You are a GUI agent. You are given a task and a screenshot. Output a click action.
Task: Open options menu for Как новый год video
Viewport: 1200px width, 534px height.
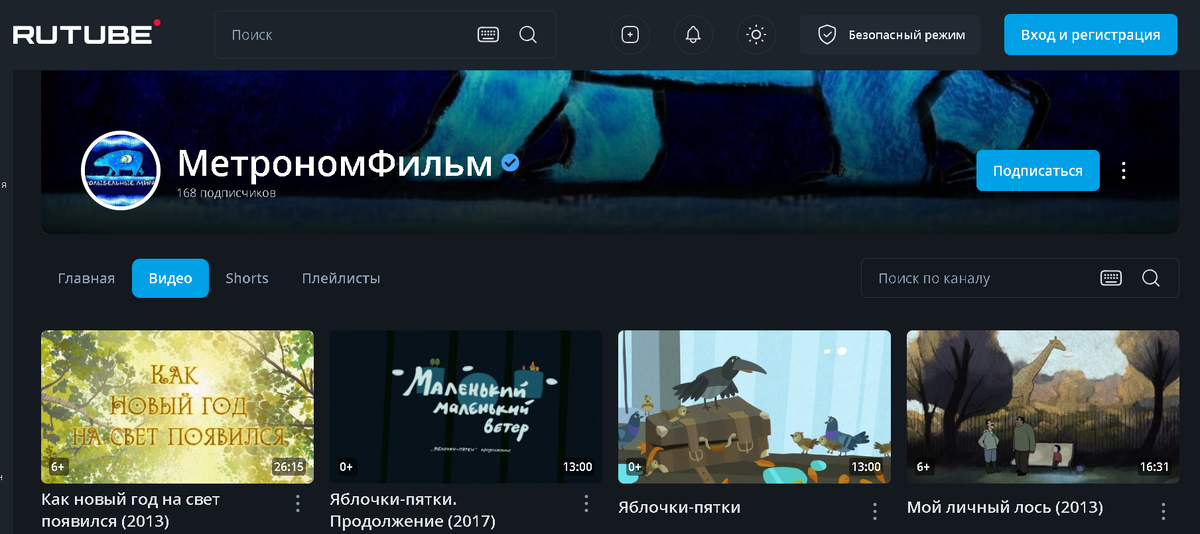tap(297, 504)
